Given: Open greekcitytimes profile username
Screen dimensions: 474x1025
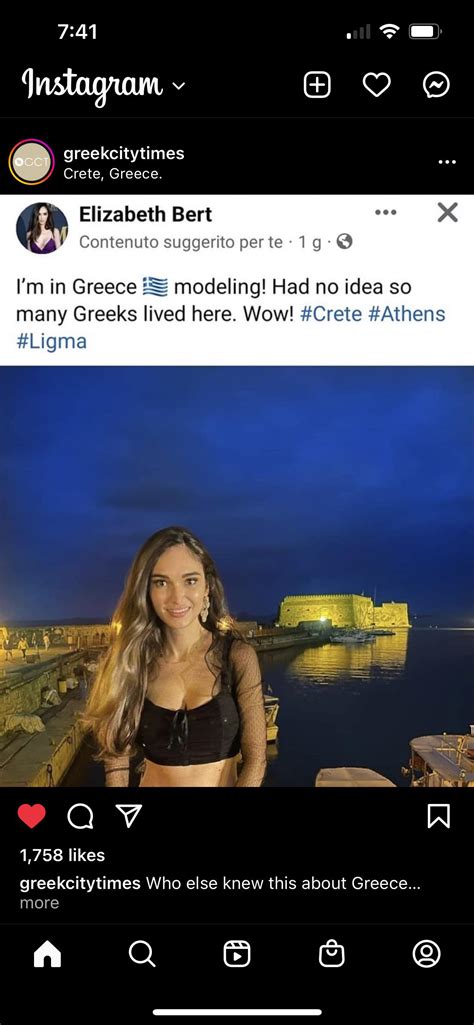Looking at the screenshot, I should [x=124, y=154].
